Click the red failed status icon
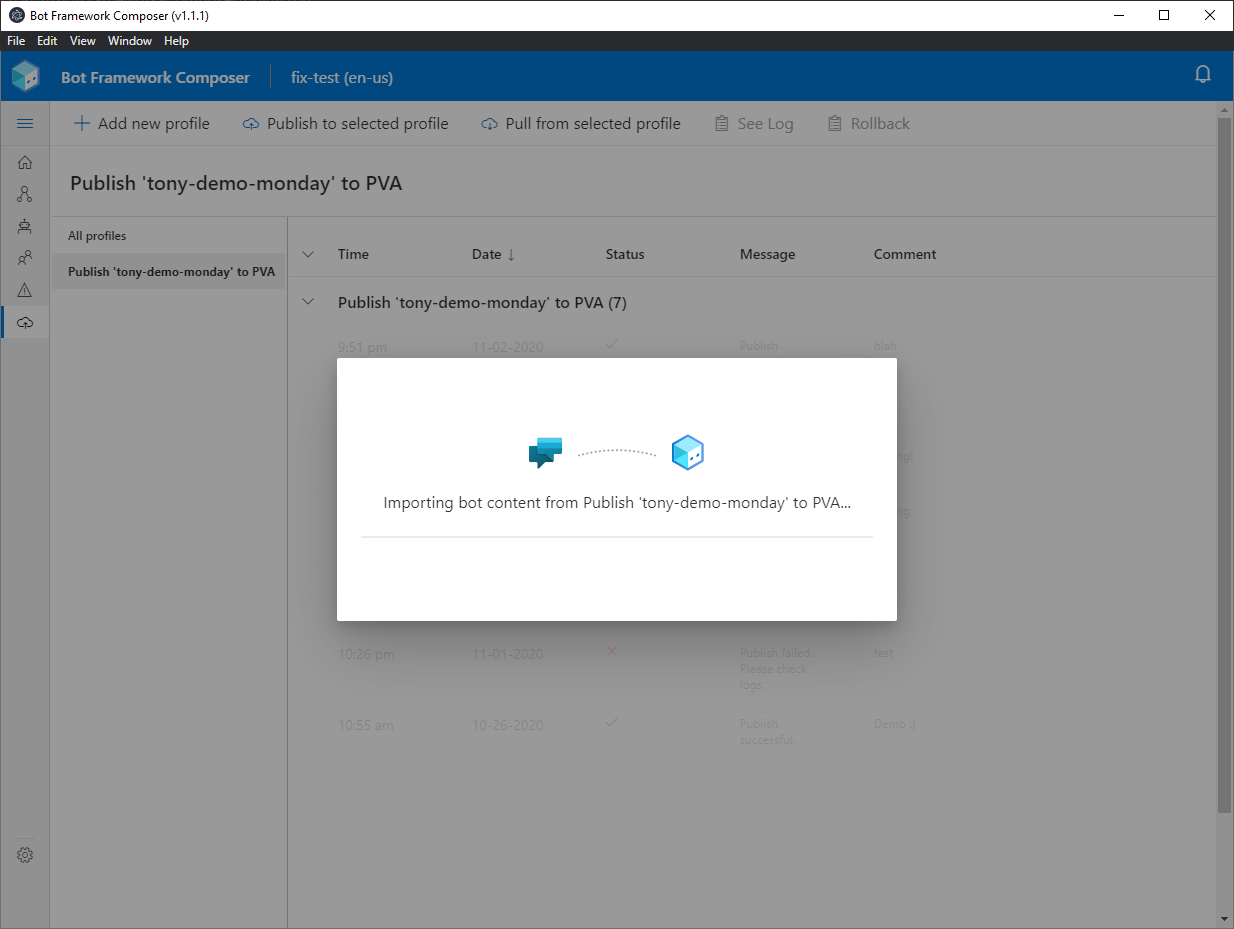The width and height of the screenshot is (1234, 929). coord(612,651)
